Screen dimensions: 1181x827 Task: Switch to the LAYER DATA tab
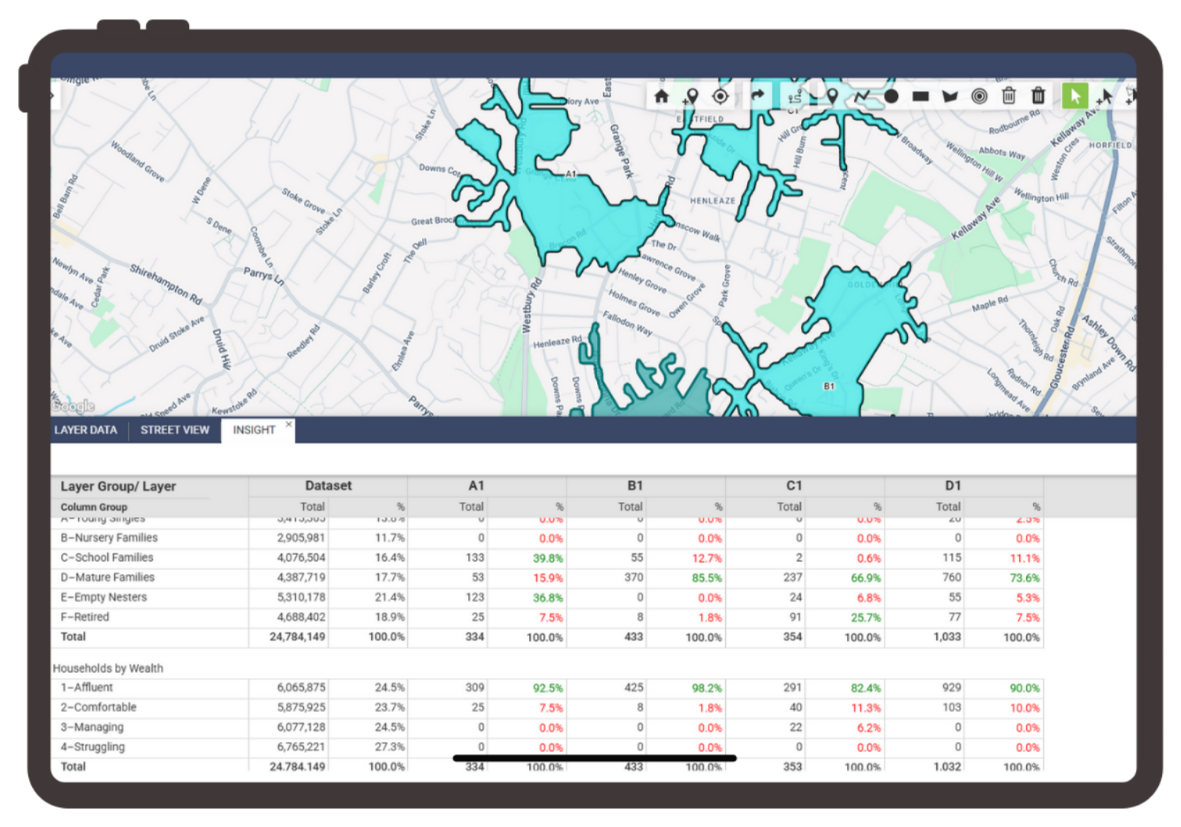86,430
